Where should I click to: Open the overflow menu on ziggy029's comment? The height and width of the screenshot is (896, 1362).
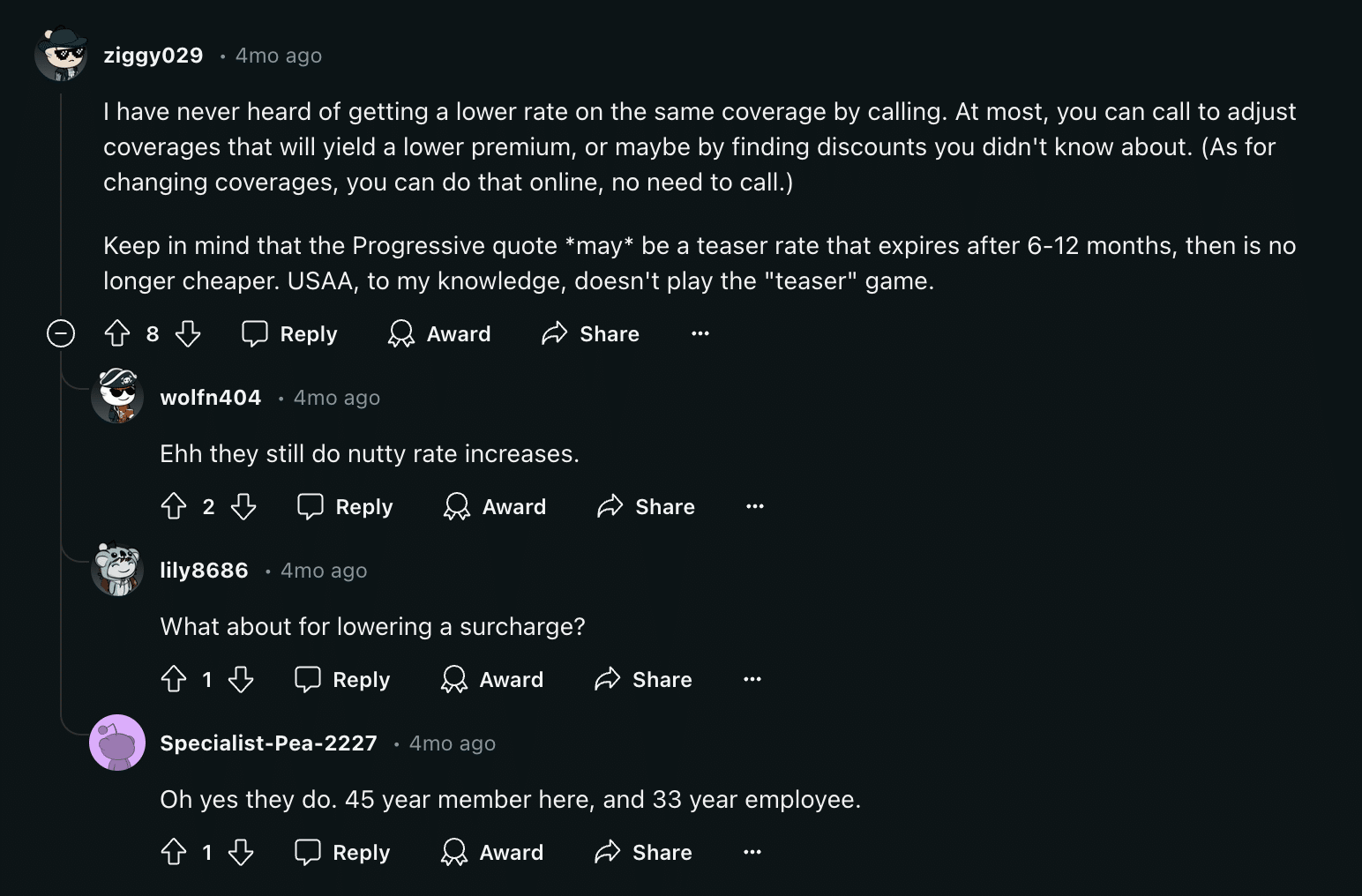(700, 333)
